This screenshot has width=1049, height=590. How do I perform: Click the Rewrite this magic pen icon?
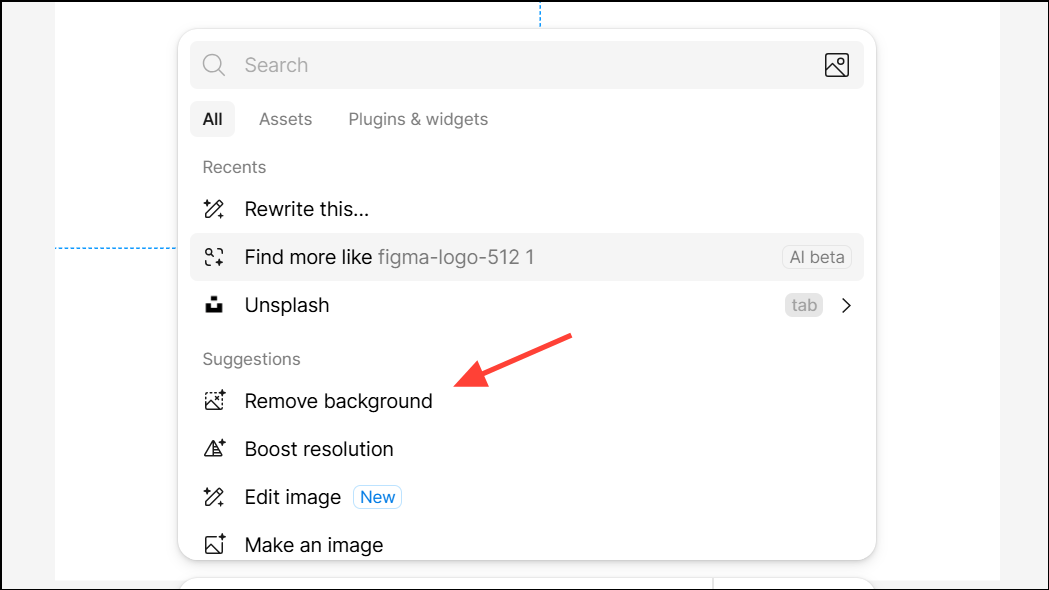click(x=214, y=209)
